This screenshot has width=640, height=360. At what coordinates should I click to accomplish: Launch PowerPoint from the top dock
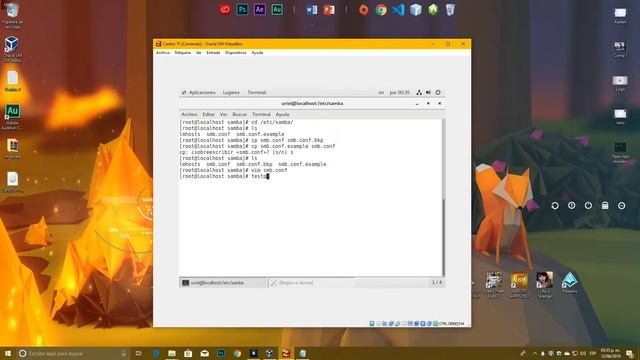click(329, 9)
